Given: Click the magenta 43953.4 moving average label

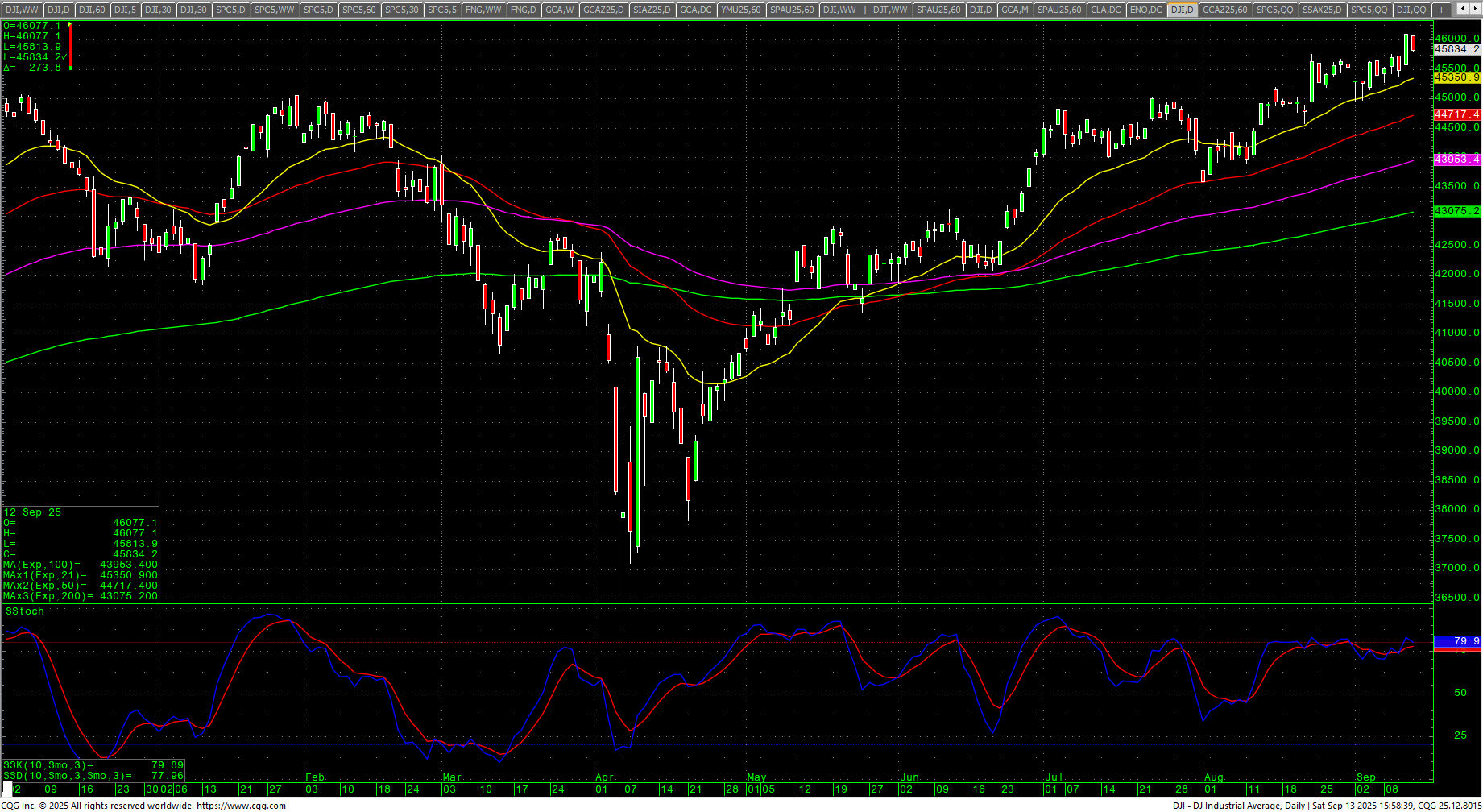Looking at the screenshot, I should (x=1456, y=159).
